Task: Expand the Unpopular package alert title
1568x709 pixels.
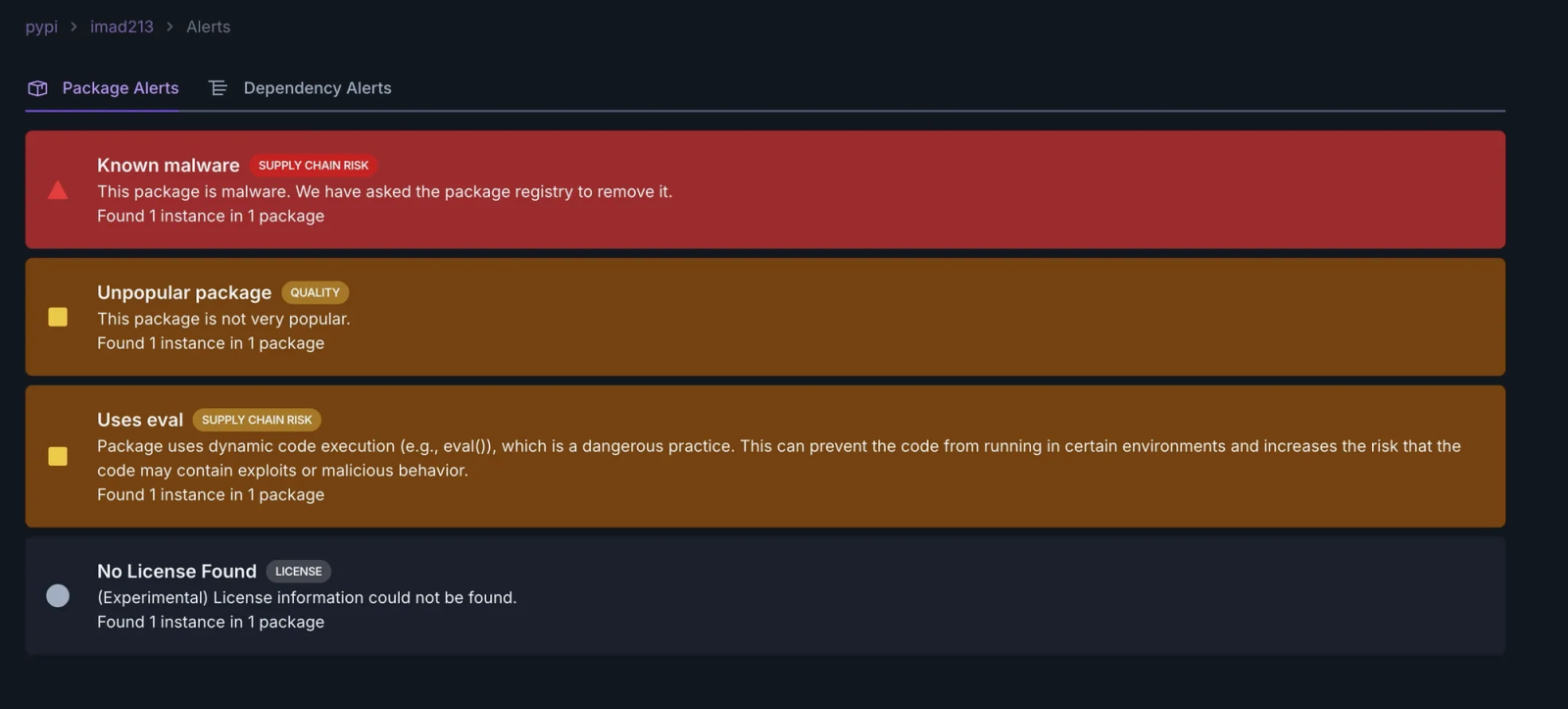Action: [x=184, y=292]
